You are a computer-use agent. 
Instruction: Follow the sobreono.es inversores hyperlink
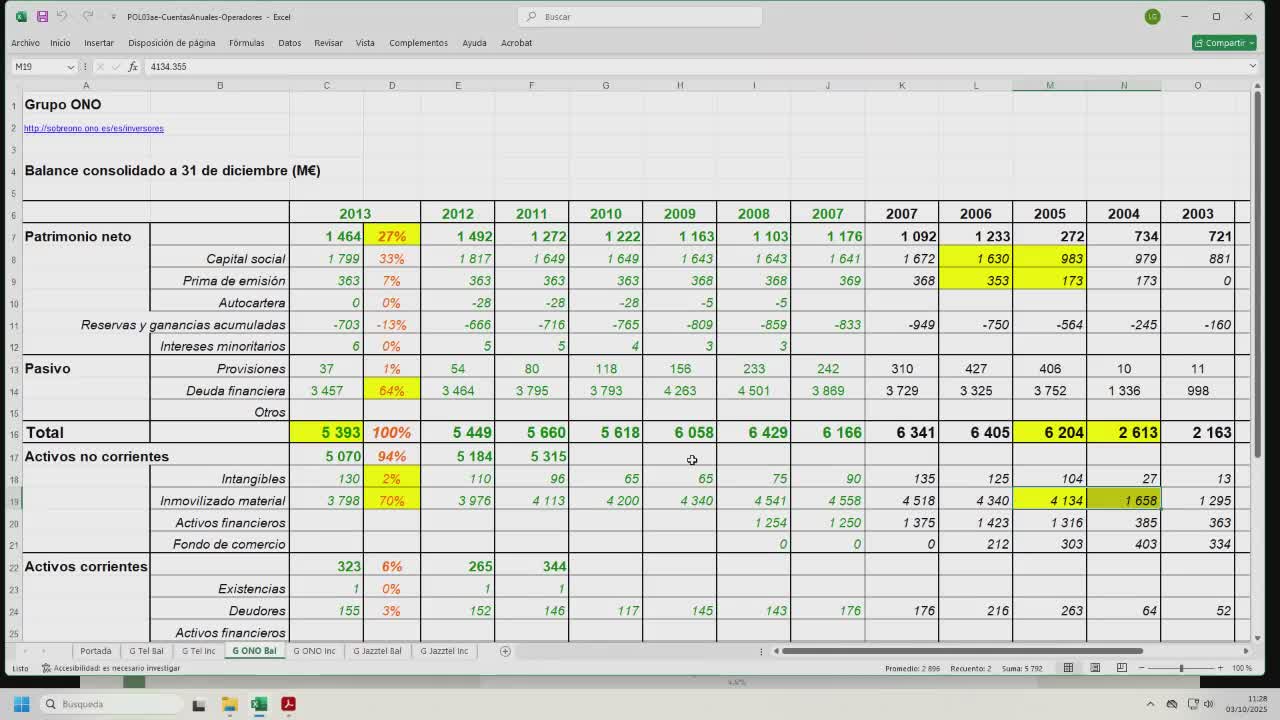[94, 128]
